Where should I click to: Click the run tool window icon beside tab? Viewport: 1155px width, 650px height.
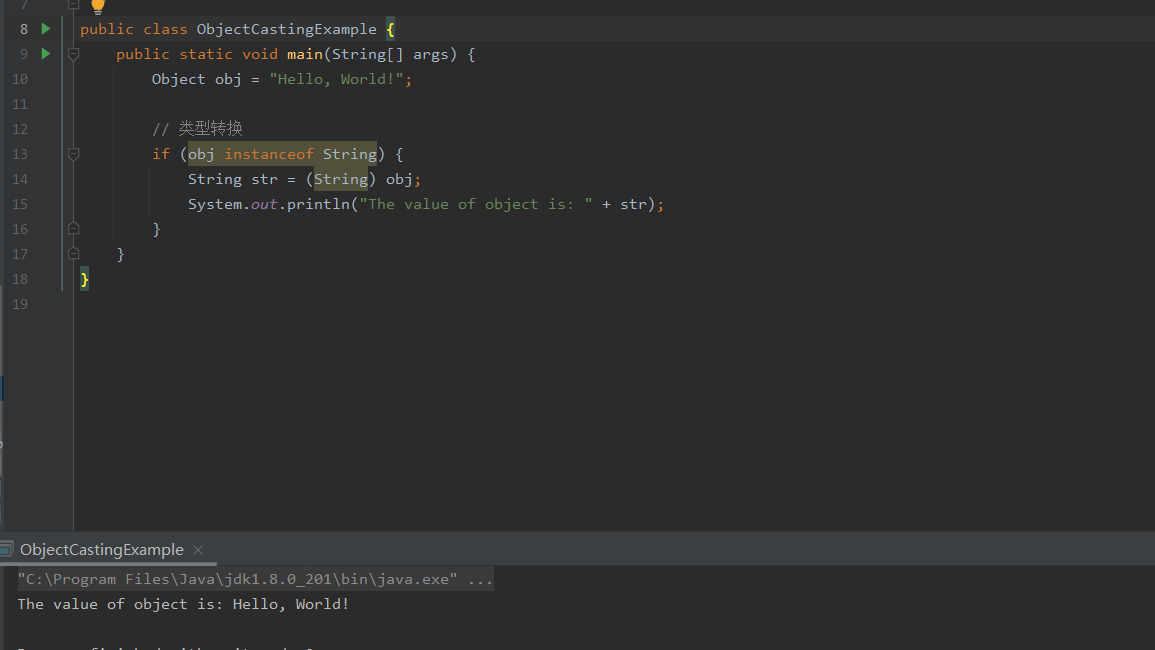tap(7, 549)
